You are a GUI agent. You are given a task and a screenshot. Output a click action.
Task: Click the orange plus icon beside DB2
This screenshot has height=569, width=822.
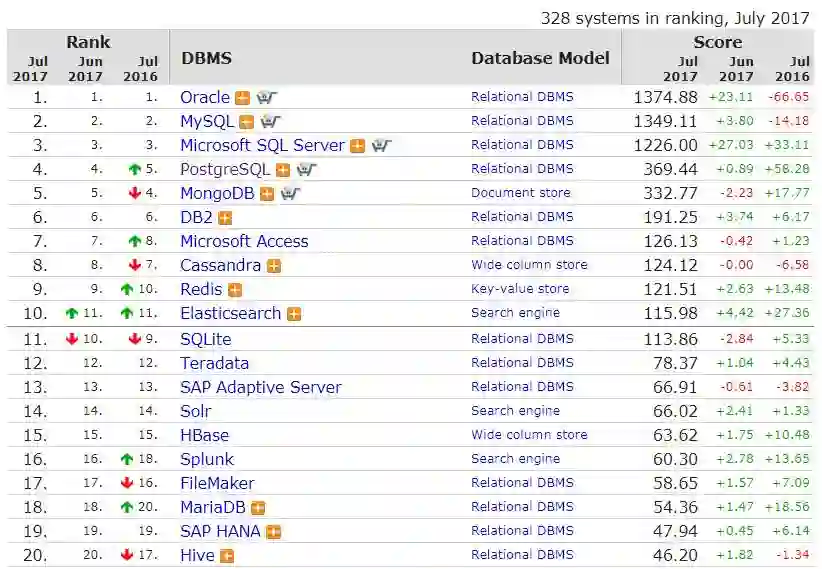[225, 218]
